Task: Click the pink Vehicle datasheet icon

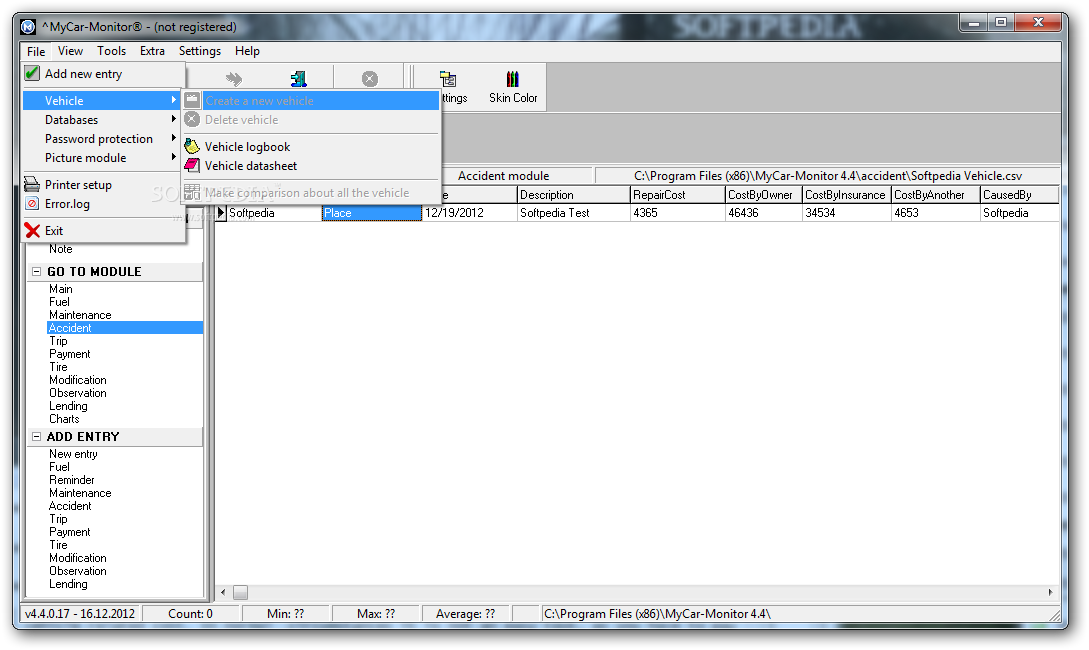Action: 192,165
